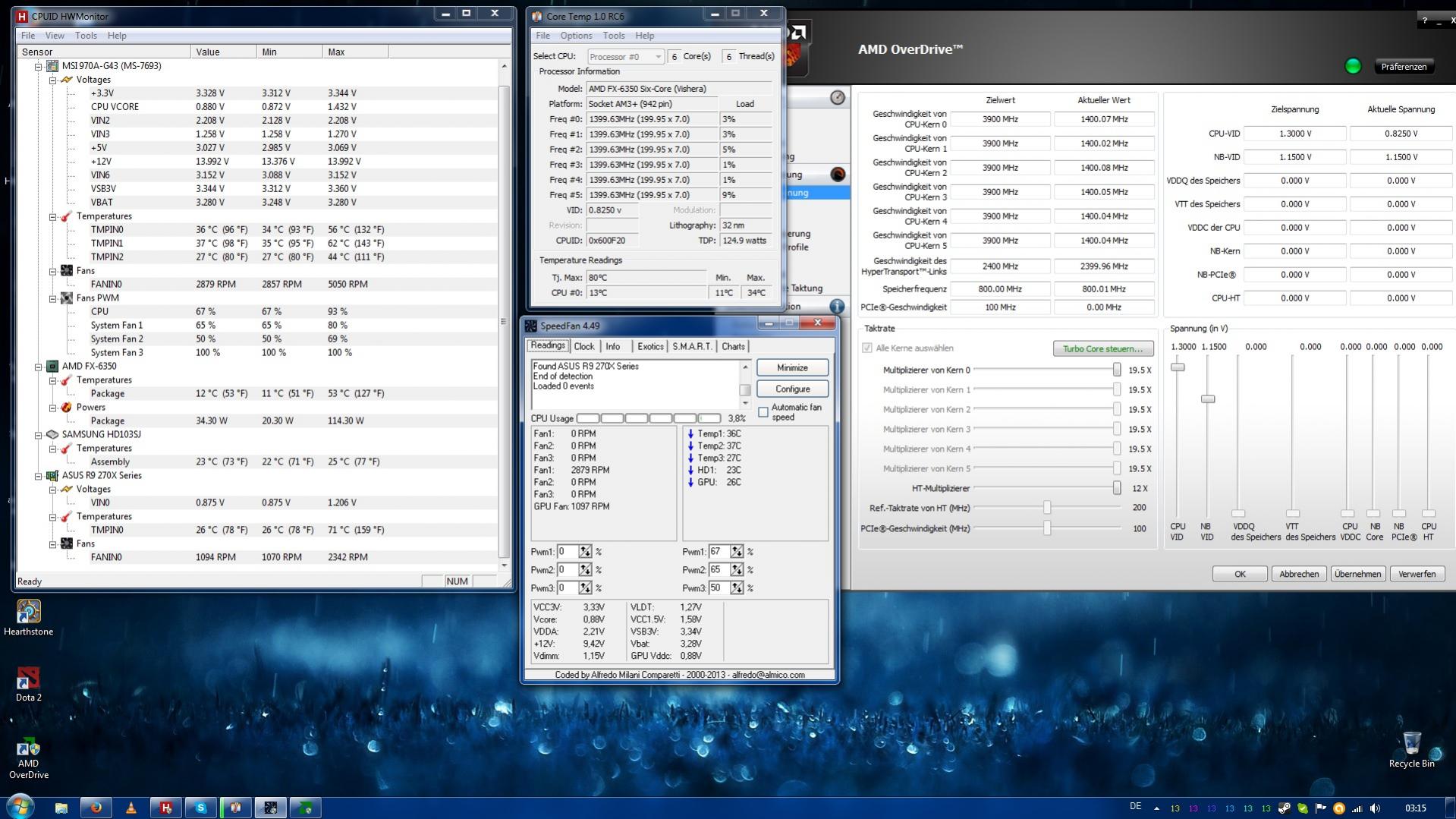
Task: Click the right-hand Pwm1 value field showing 67
Action: (719, 552)
